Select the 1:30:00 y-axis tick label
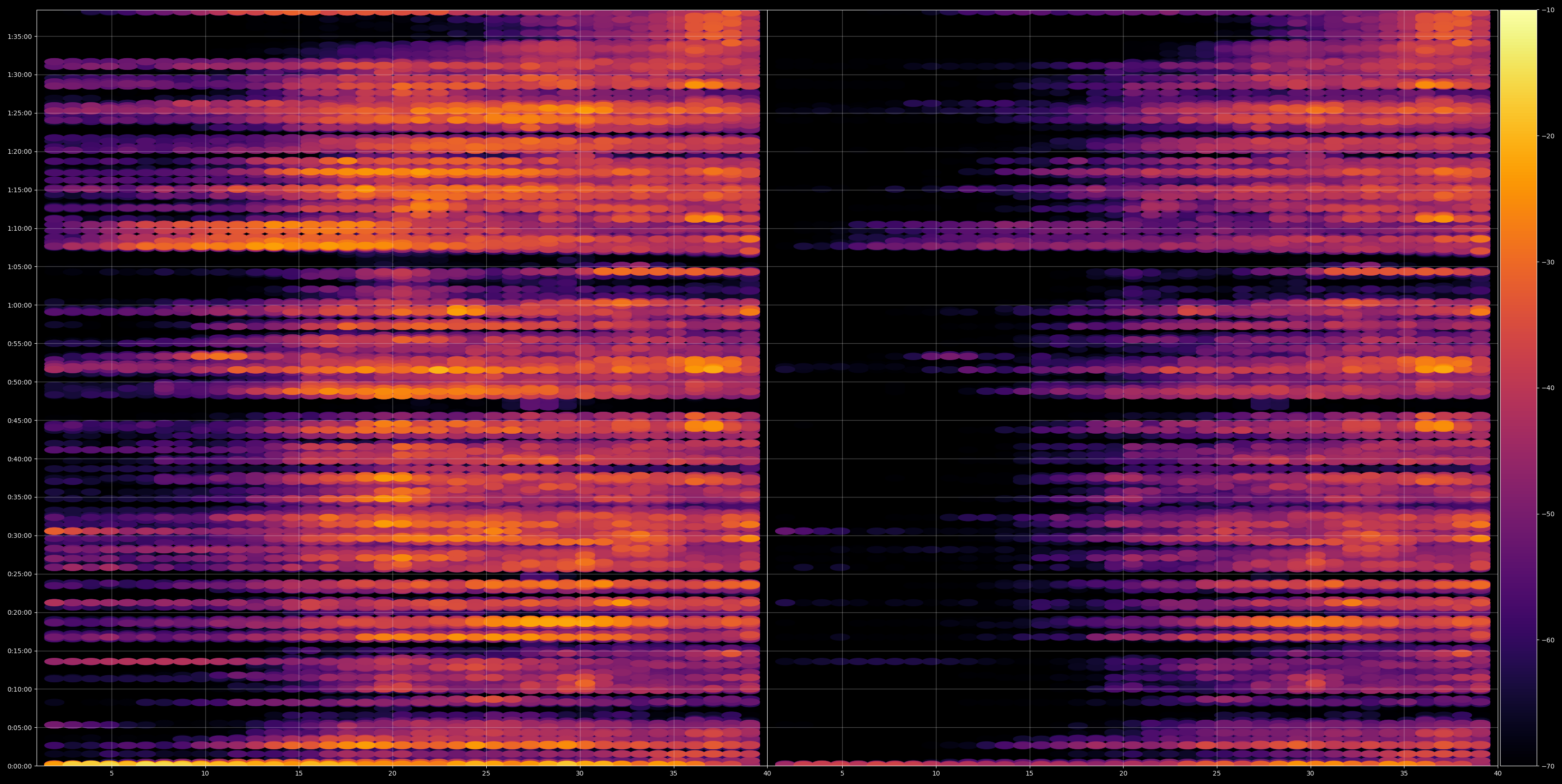 click(x=19, y=75)
